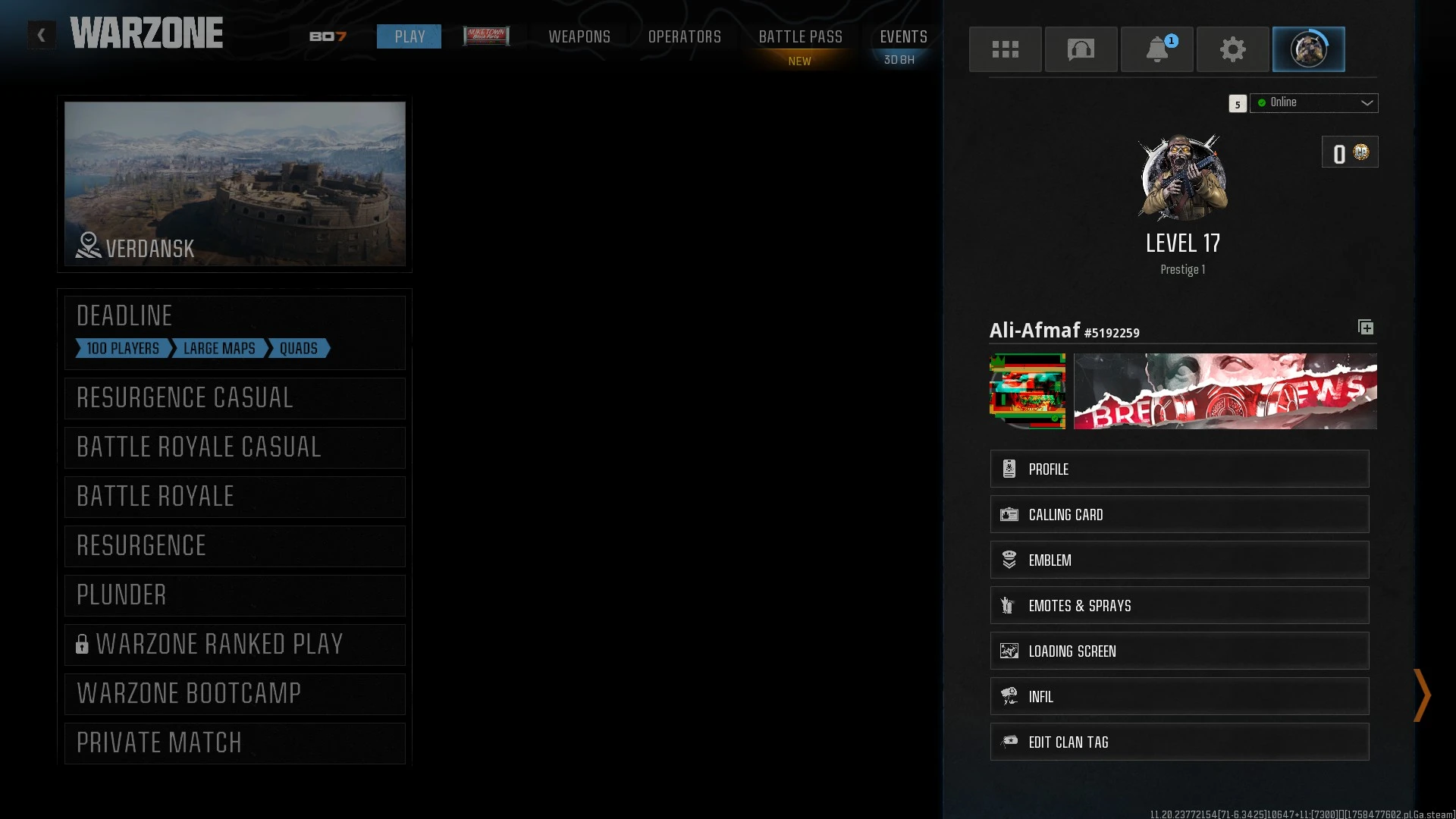This screenshot has width=1456, height=819.
Task: Select the BATTLE ROYALE mode
Action: pos(235,497)
